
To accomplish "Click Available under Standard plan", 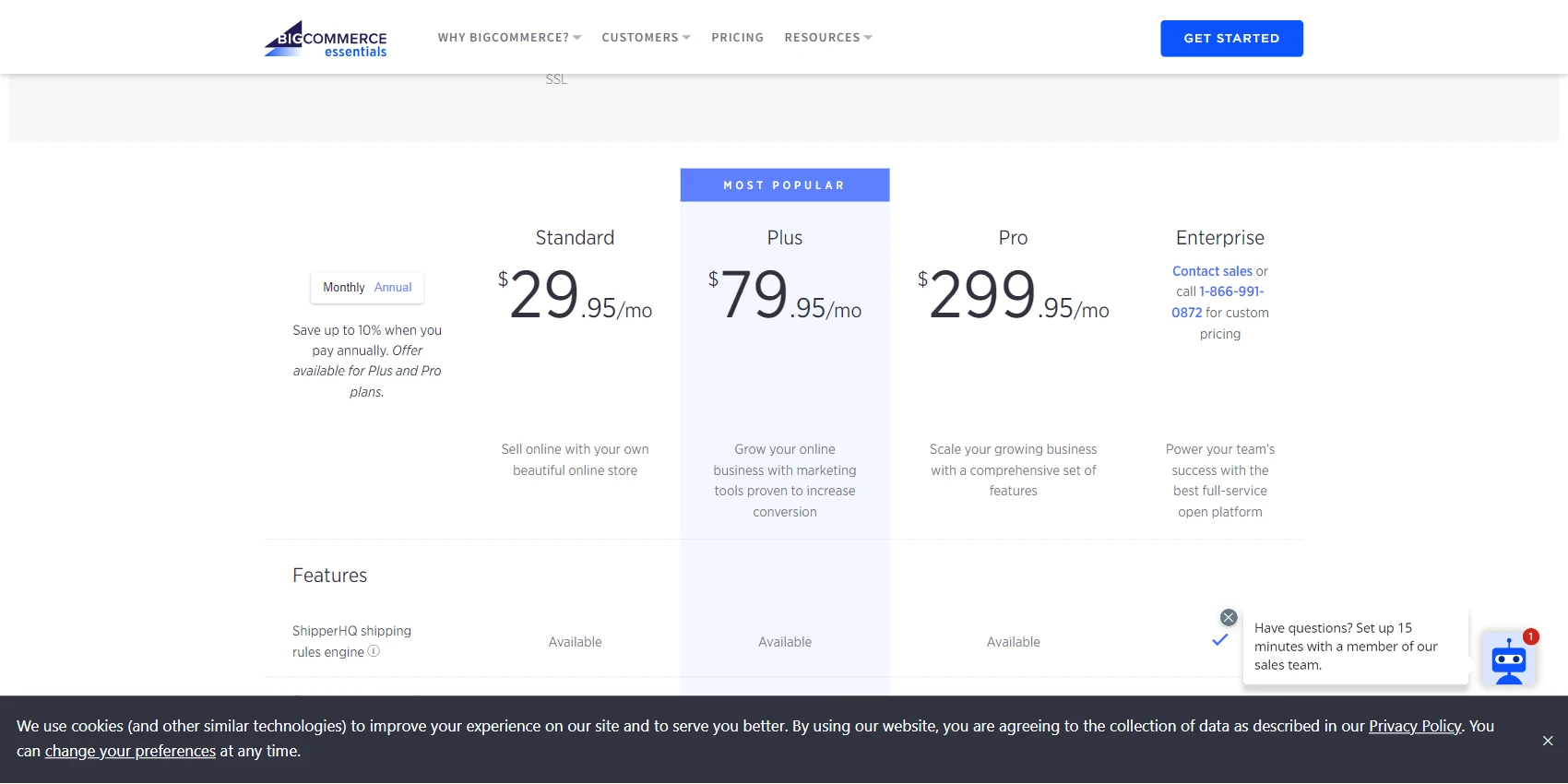I will tap(575, 642).
